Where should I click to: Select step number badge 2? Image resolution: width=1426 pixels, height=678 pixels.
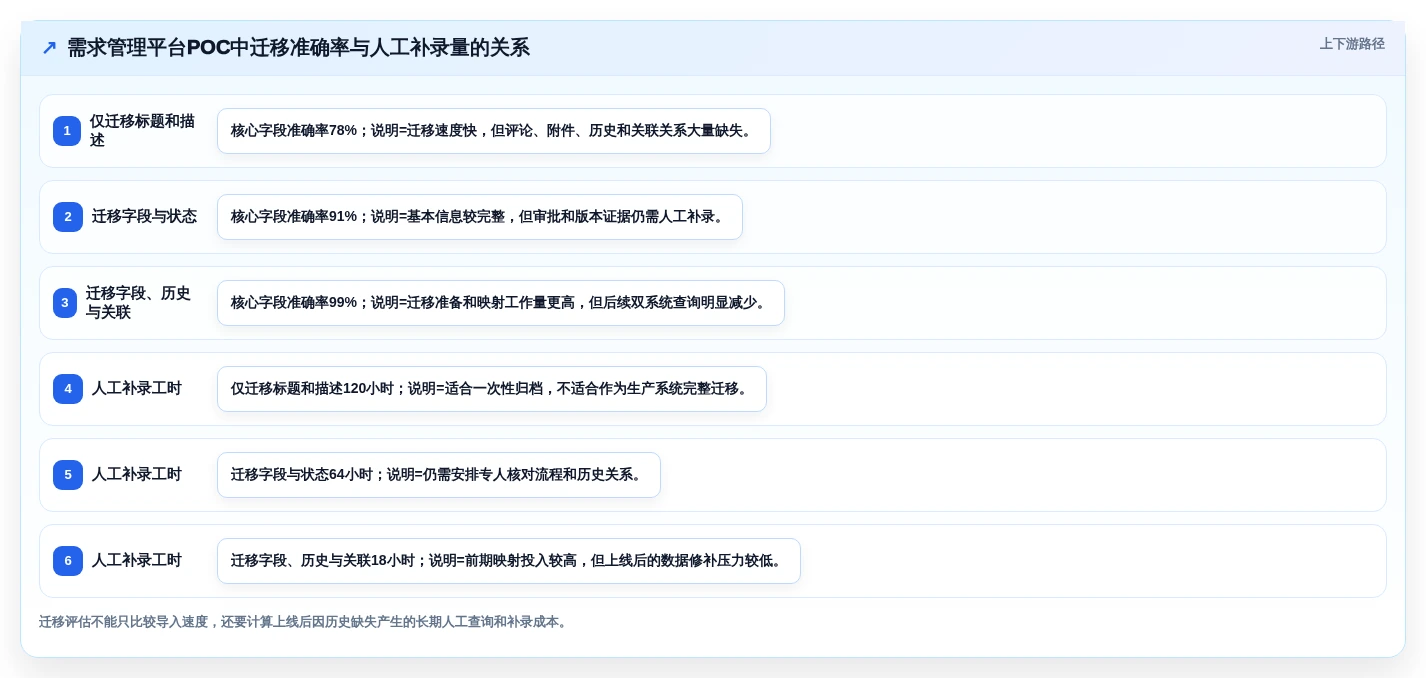click(x=68, y=217)
